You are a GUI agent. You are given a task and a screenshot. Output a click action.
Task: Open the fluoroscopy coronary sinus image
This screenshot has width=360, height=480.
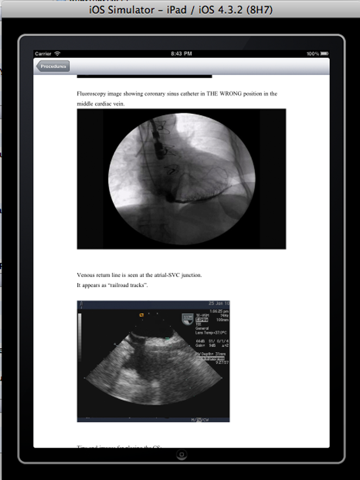(x=181, y=179)
